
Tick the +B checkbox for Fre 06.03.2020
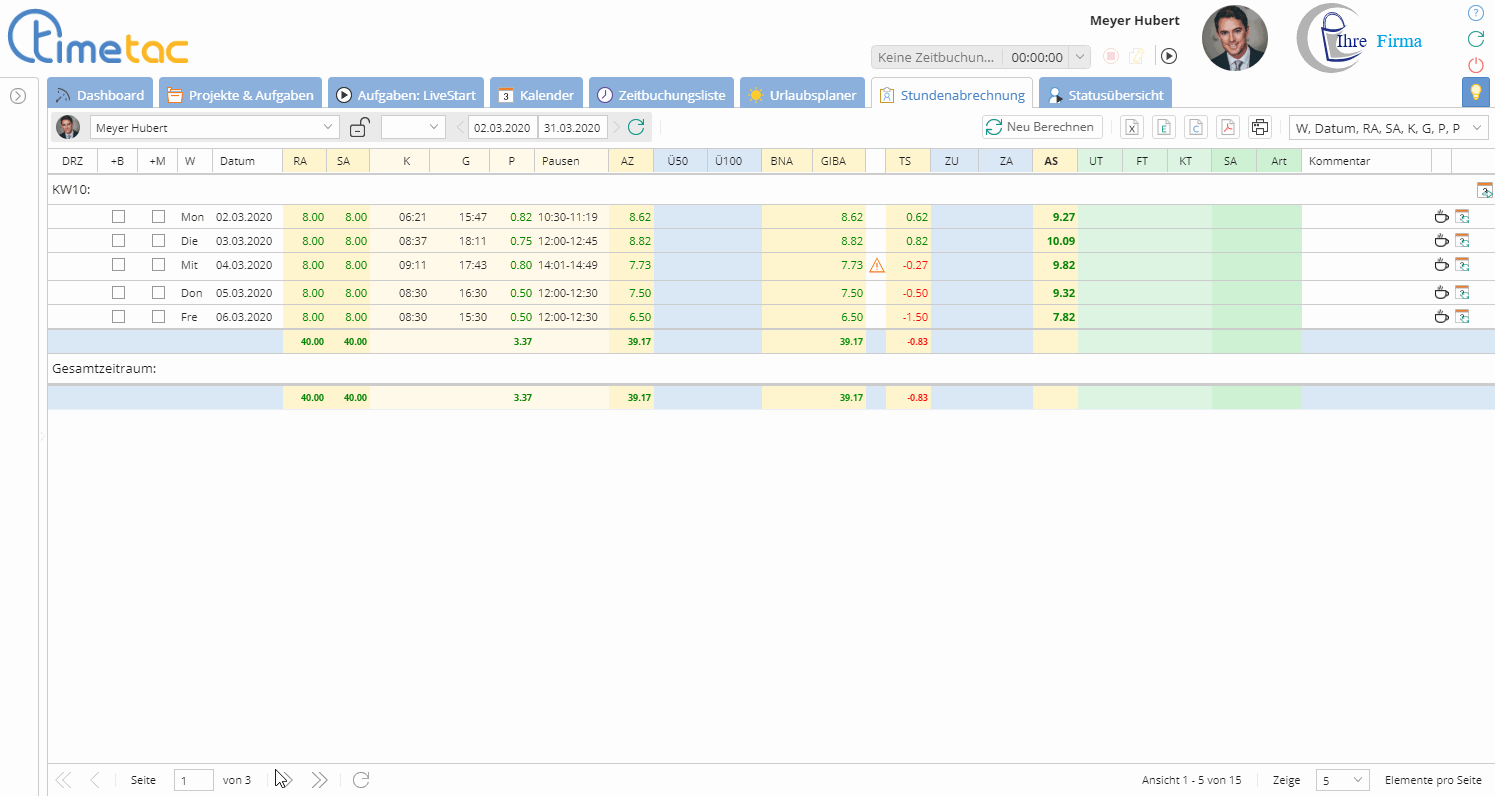[x=118, y=316]
